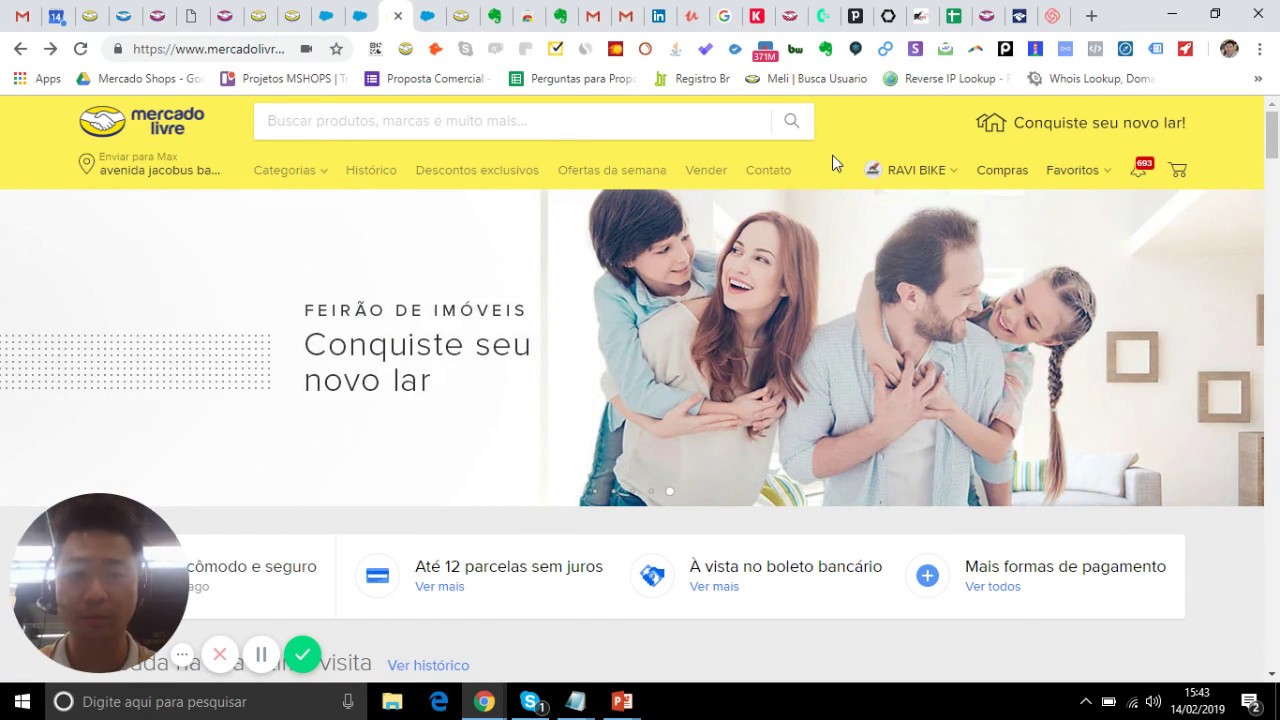Switch to the LinkedIn browser tab
Image resolution: width=1280 pixels, height=720 pixels.
point(658,16)
